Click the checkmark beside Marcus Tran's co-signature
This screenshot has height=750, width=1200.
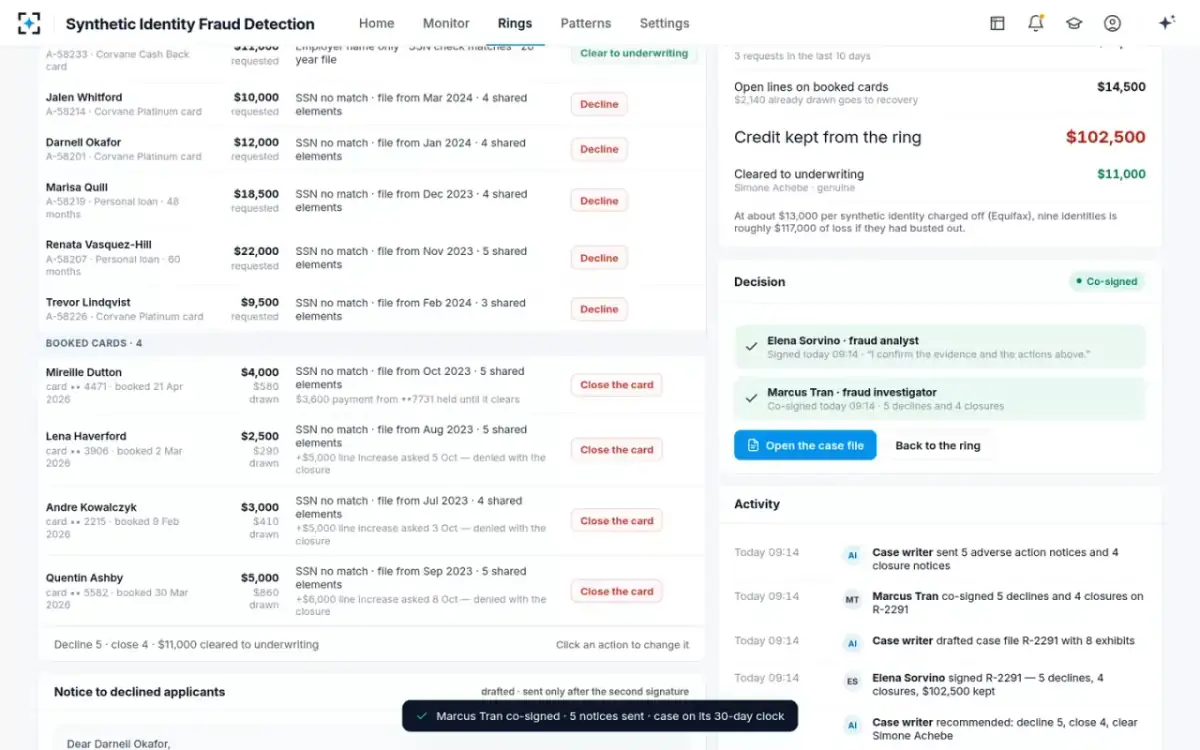751,398
